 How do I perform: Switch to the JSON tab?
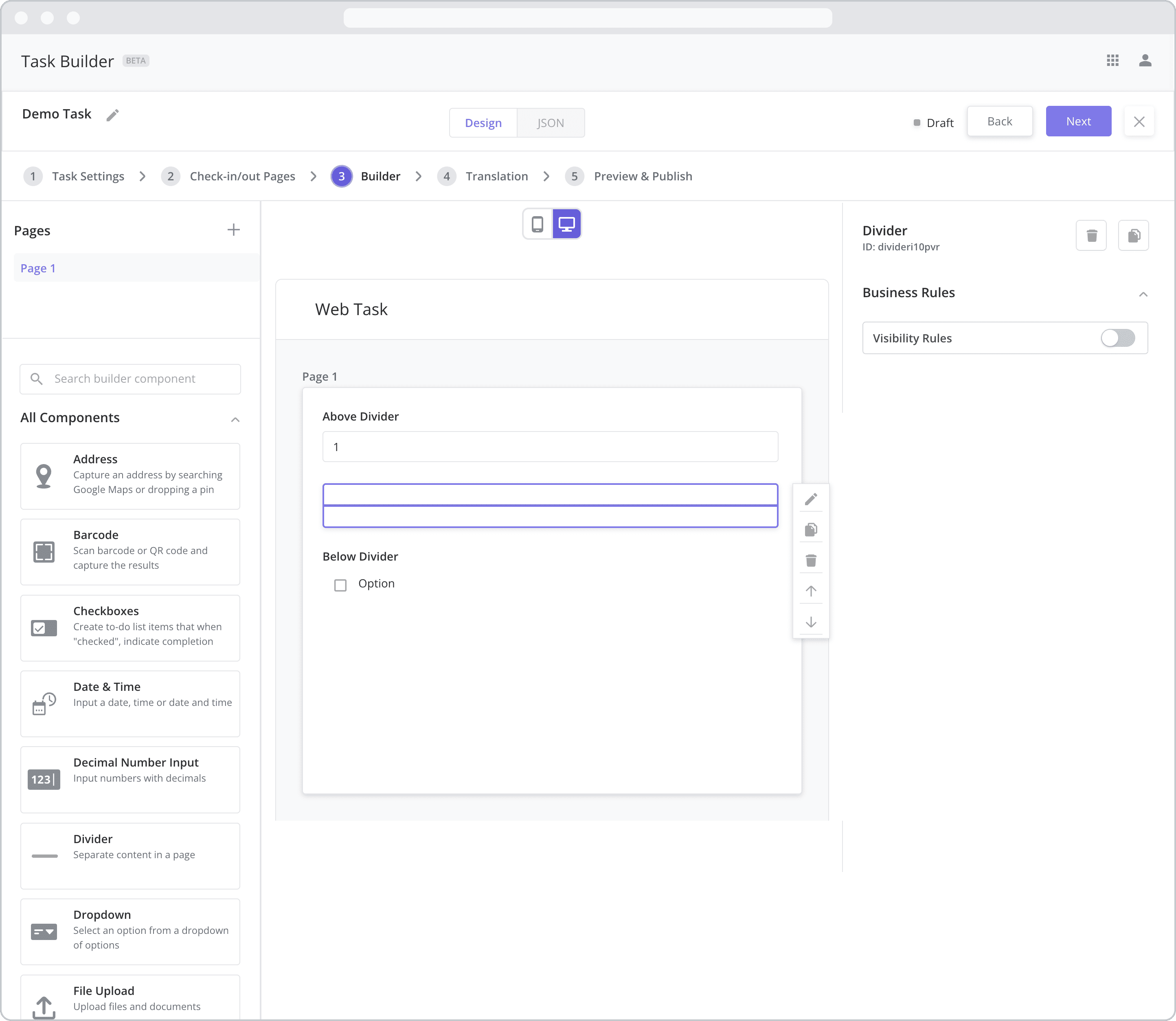pos(551,123)
